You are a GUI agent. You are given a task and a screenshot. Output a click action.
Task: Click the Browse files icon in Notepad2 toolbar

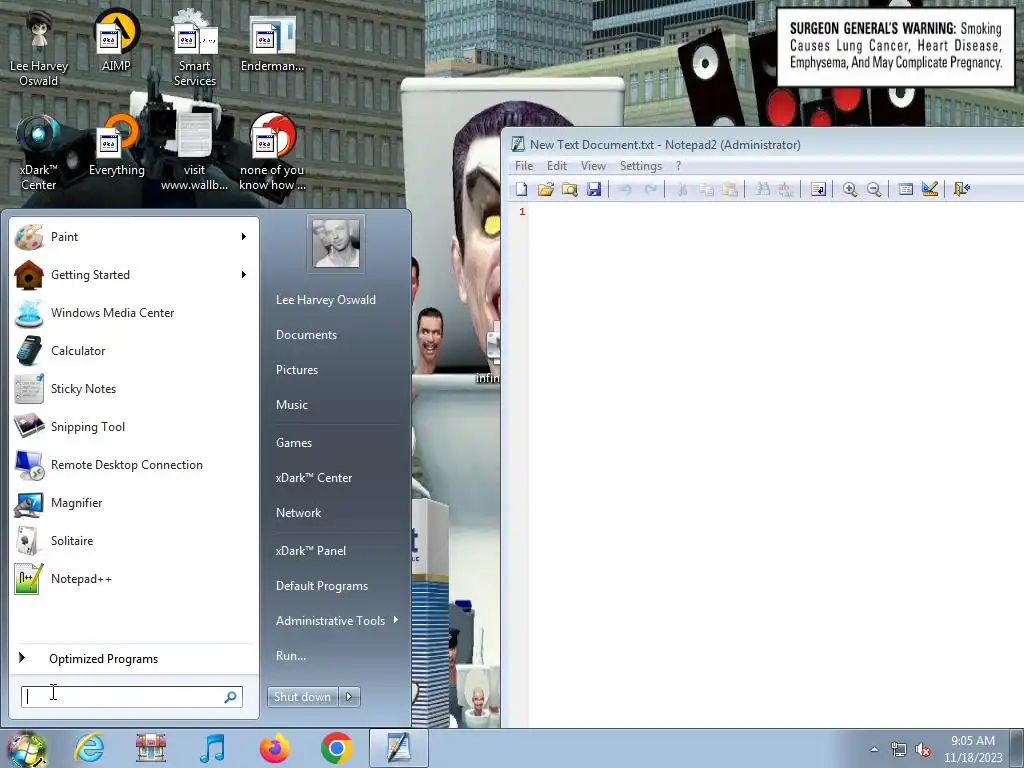click(569, 189)
